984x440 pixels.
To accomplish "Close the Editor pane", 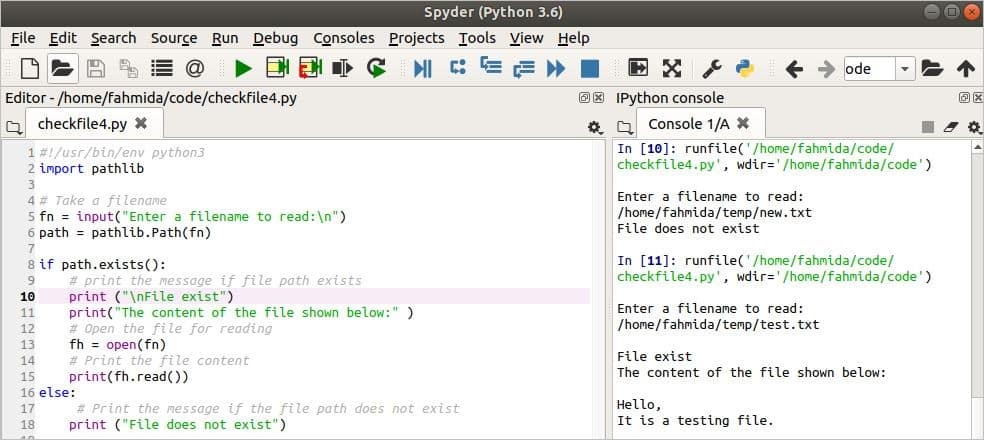I will click(599, 97).
